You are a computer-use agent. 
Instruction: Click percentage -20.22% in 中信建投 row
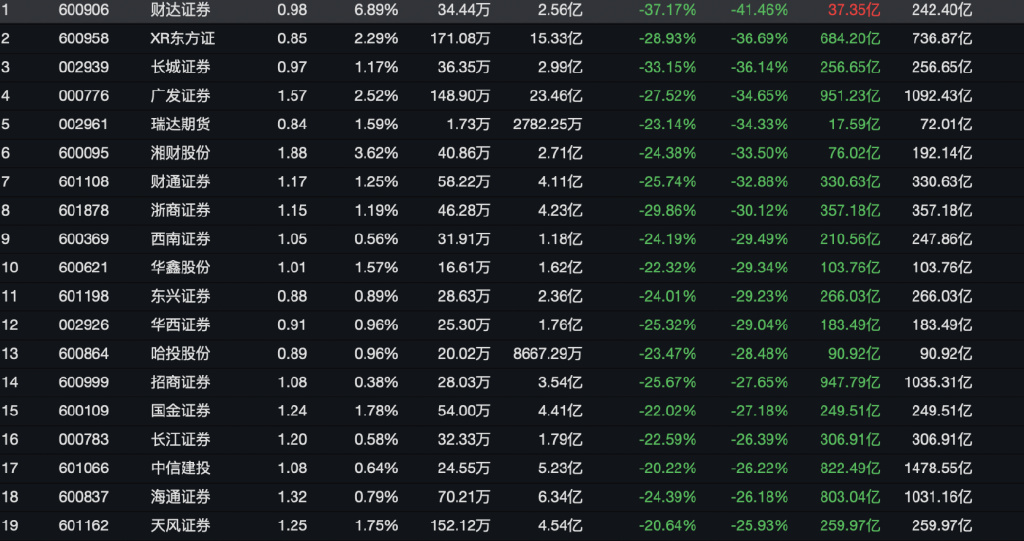click(x=667, y=468)
